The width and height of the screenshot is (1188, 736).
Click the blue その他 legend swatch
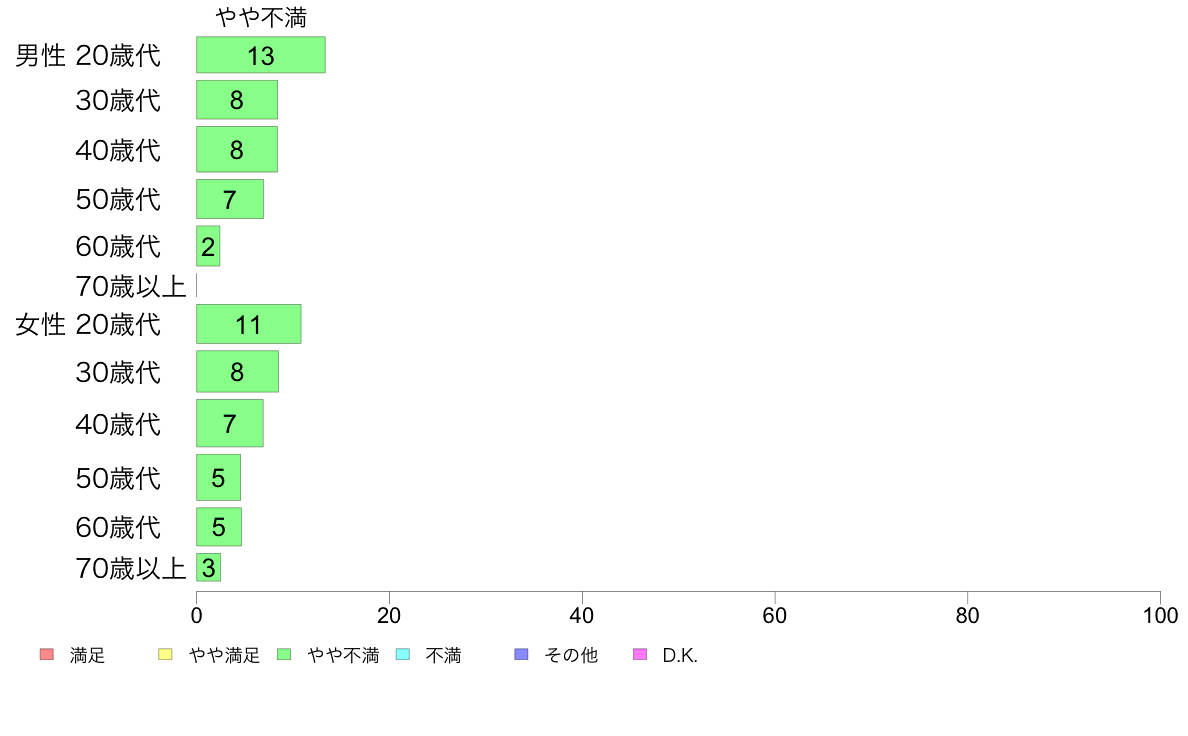[521, 654]
